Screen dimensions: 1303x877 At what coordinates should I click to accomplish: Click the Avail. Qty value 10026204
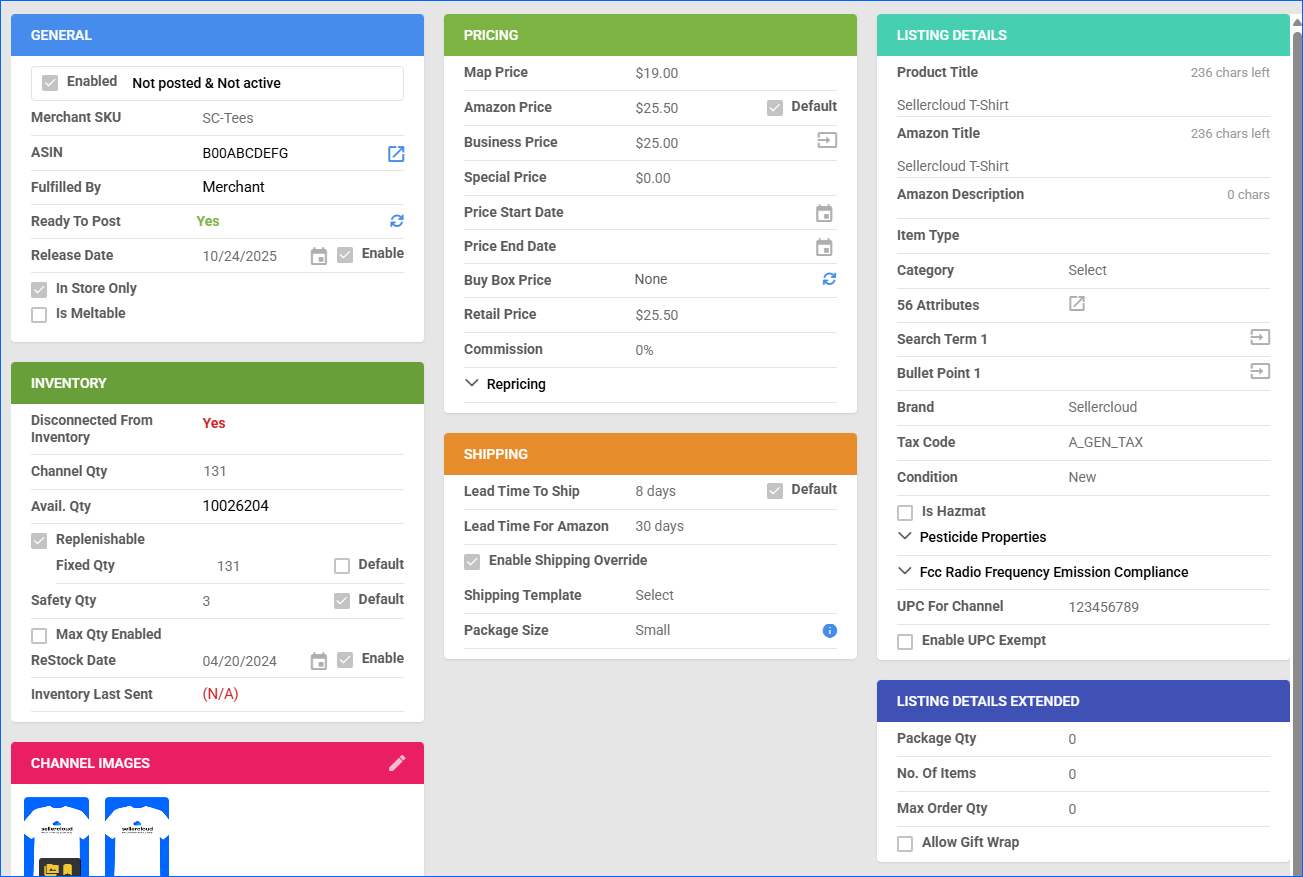tap(235, 506)
